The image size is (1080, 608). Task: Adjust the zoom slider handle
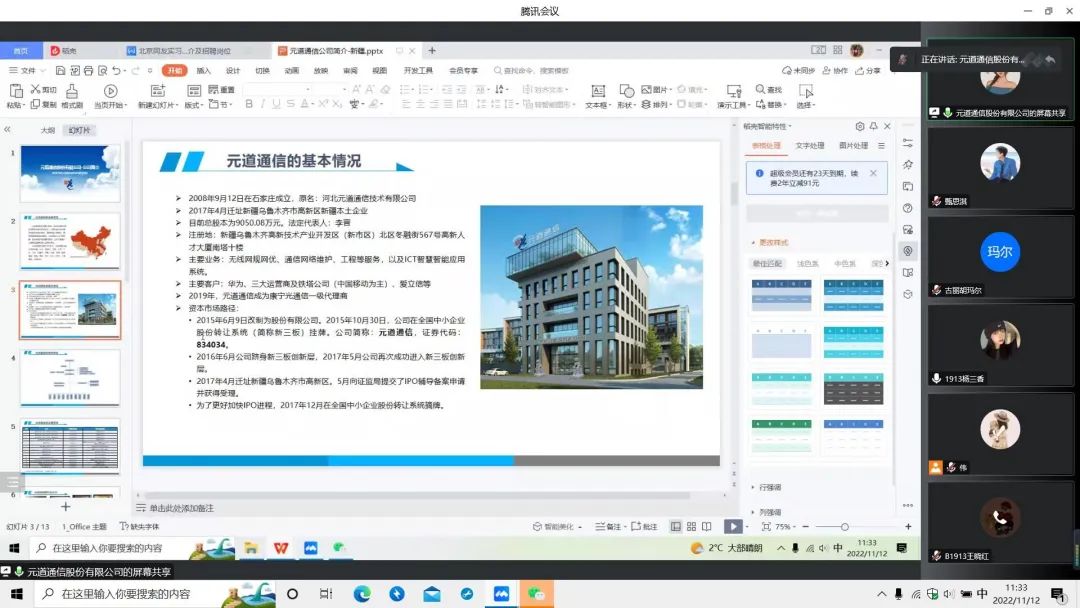coord(844,527)
